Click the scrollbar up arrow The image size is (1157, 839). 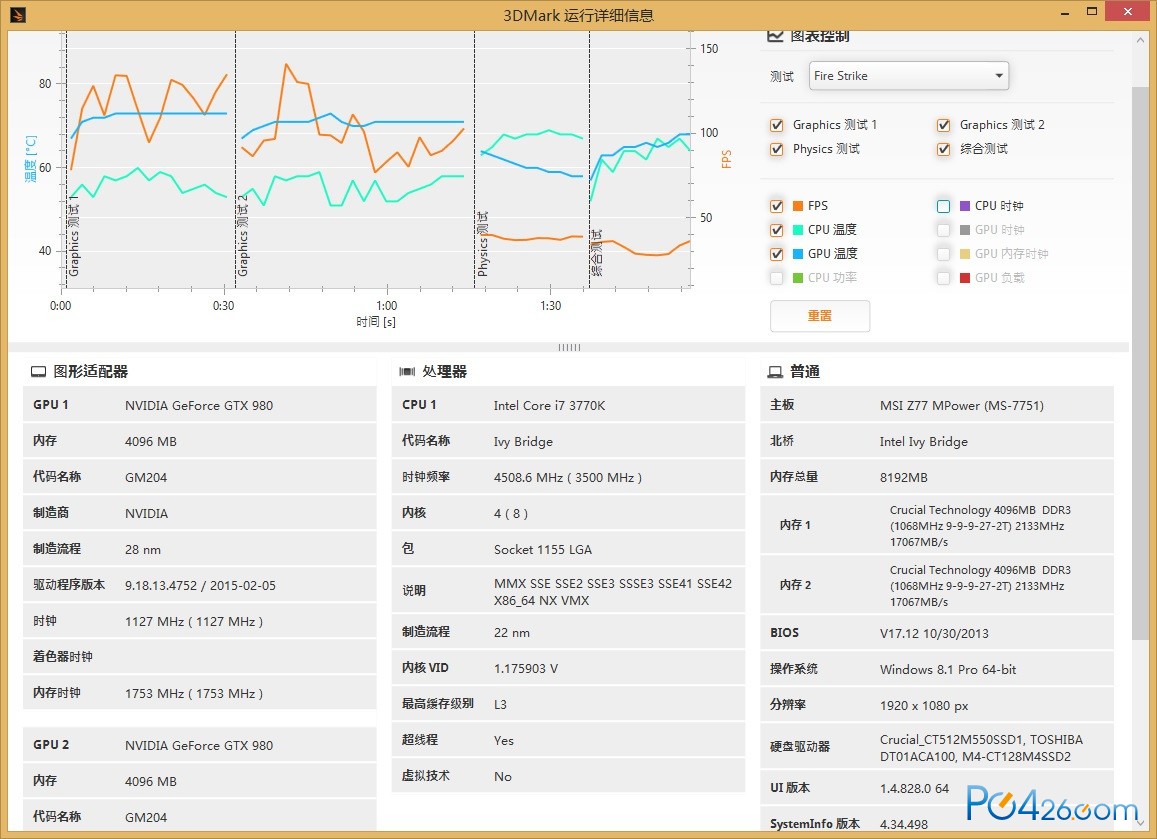(1141, 40)
